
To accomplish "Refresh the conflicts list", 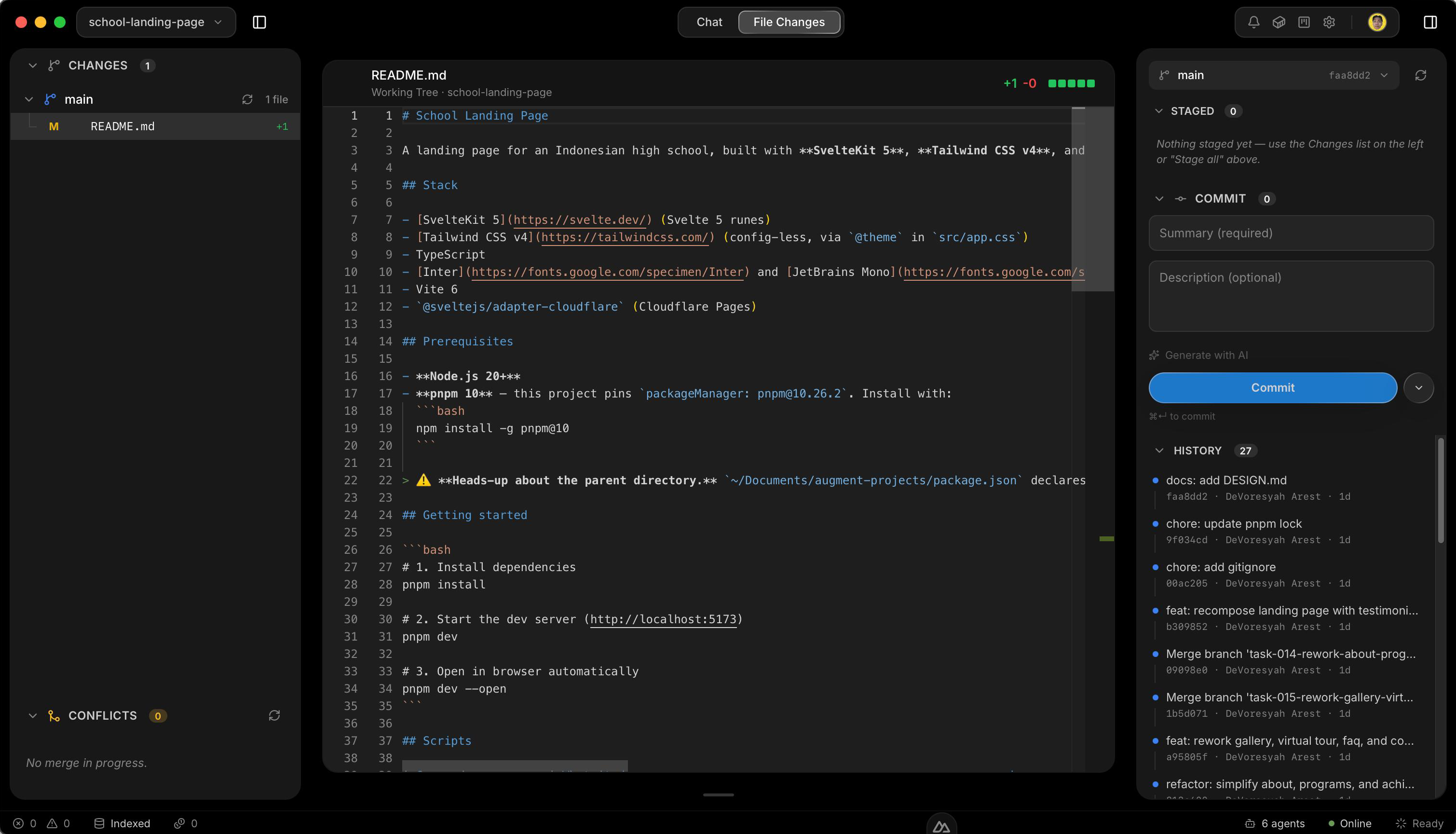I will pyautogui.click(x=274, y=716).
